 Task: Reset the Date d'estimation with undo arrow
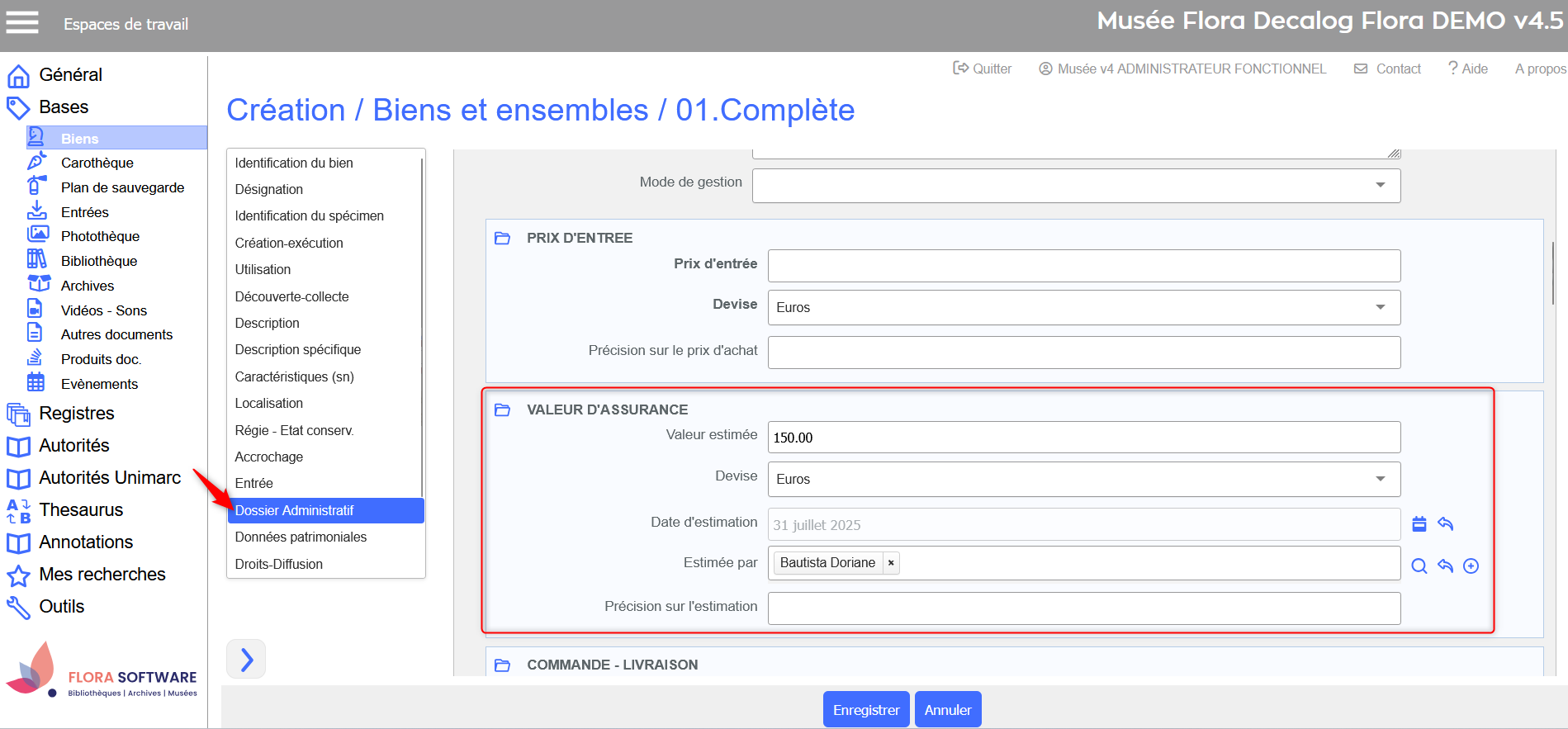1445,523
